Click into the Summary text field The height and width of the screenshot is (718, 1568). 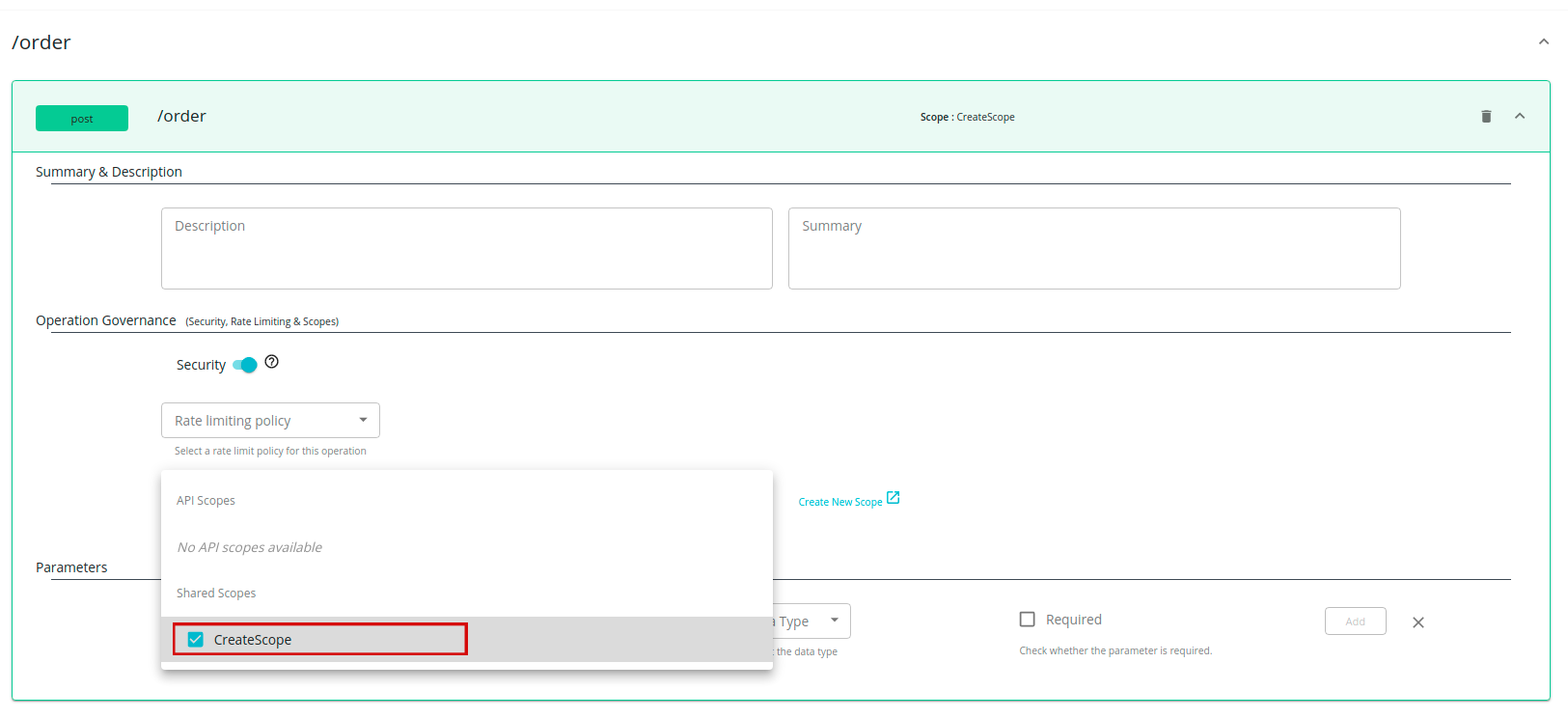pyautogui.click(x=1093, y=248)
